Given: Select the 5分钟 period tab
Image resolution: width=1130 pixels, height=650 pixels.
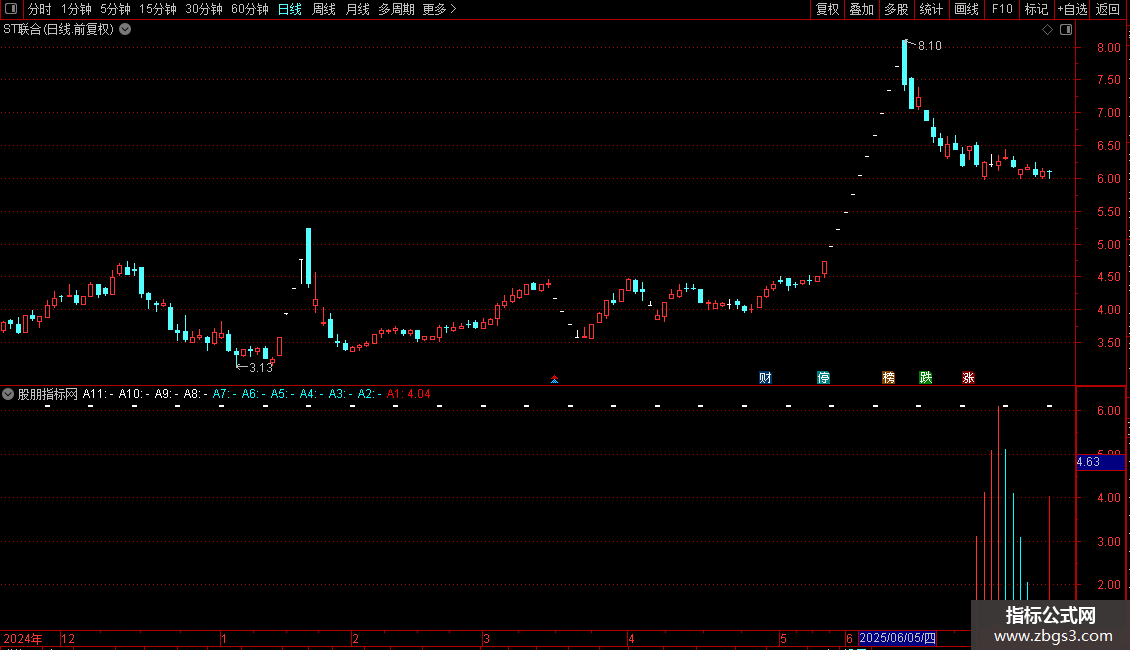Looking at the screenshot, I should tap(115, 9).
